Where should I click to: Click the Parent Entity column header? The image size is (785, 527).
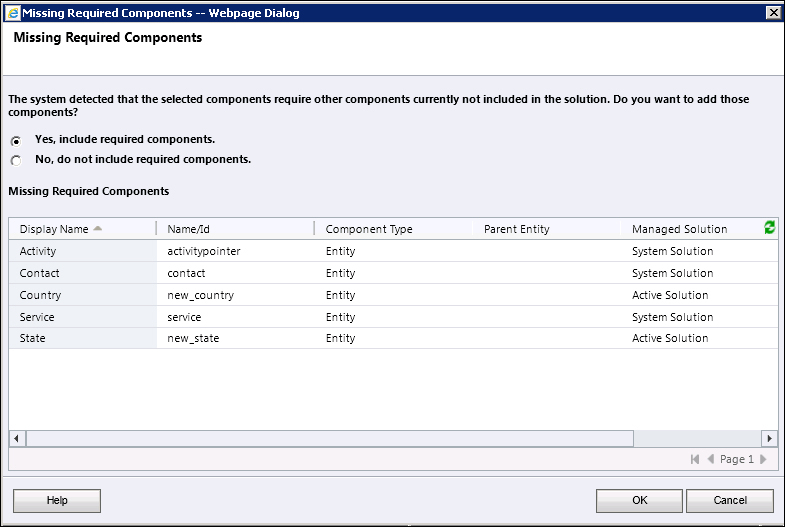pyautogui.click(x=517, y=229)
